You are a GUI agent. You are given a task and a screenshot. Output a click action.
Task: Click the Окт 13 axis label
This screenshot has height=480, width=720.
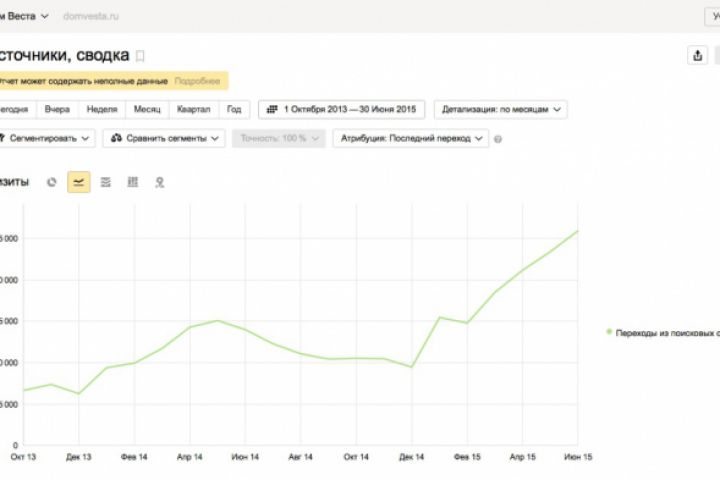pyautogui.click(x=23, y=457)
